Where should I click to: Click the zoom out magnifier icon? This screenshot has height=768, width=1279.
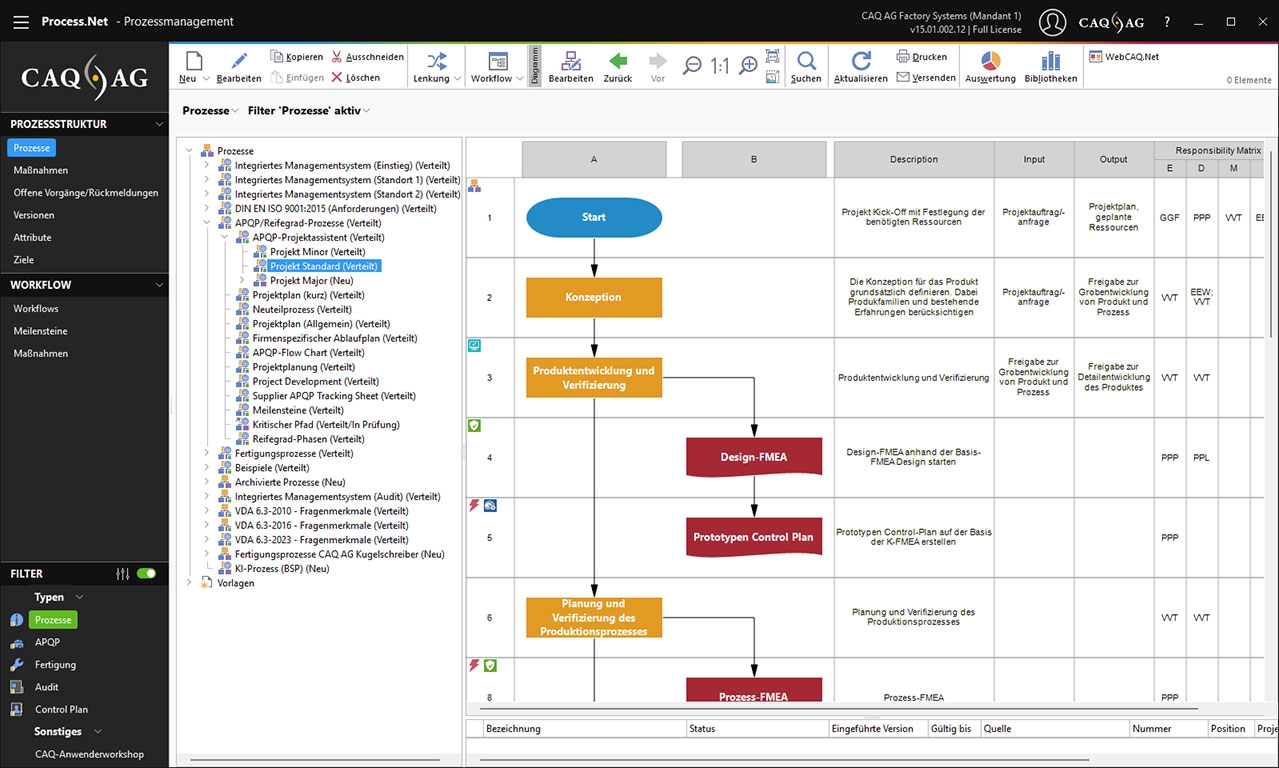click(x=692, y=66)
